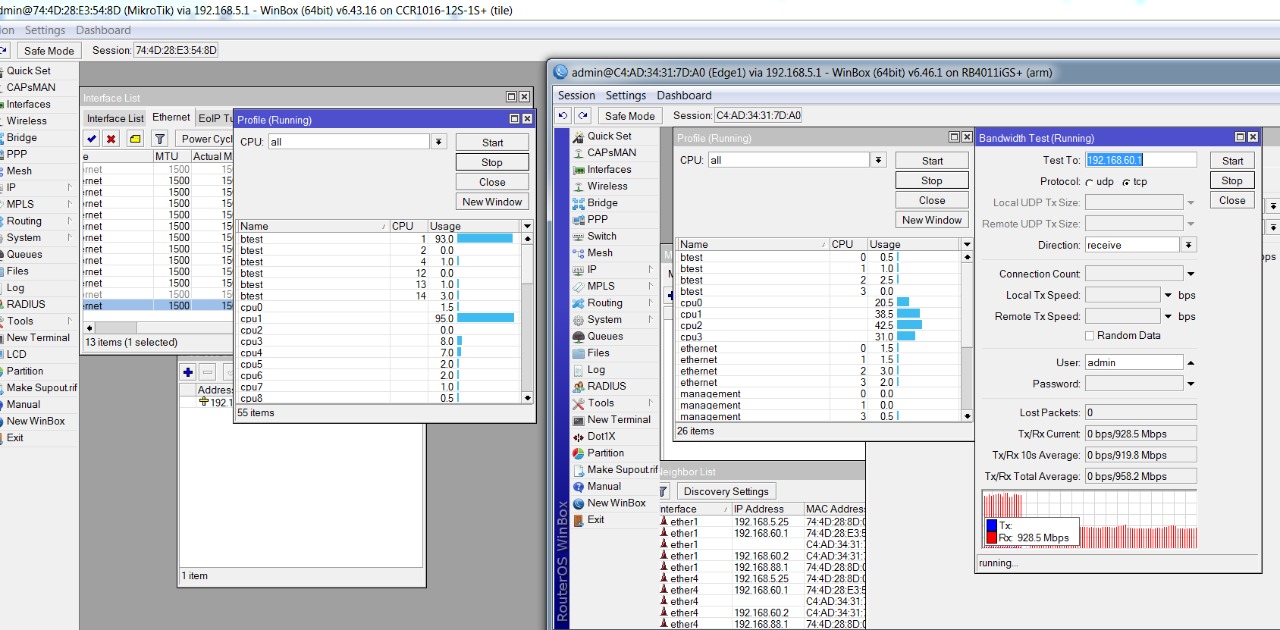
Task: Open Log in the MikroTik CCR sidebar
Action: [16, 288]
